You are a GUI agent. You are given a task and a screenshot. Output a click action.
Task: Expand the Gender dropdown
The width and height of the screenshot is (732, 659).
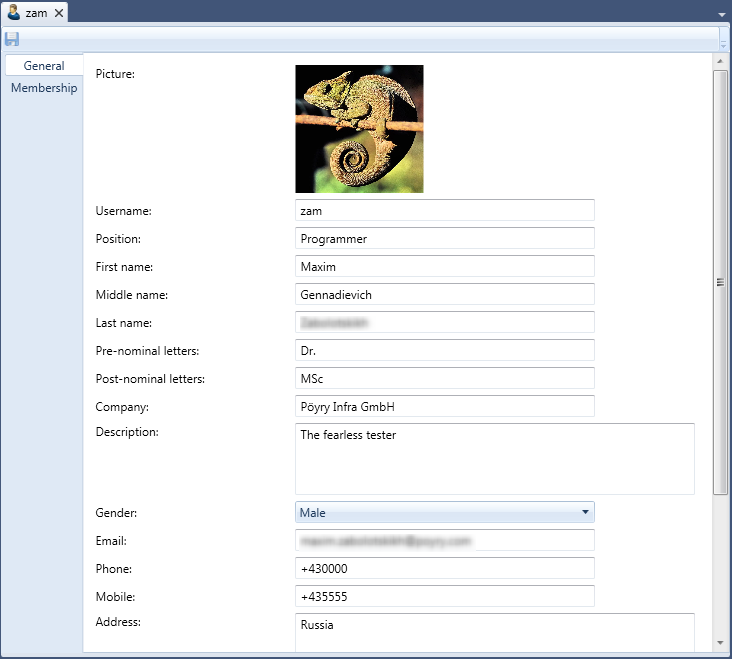[x=584, y=513]
